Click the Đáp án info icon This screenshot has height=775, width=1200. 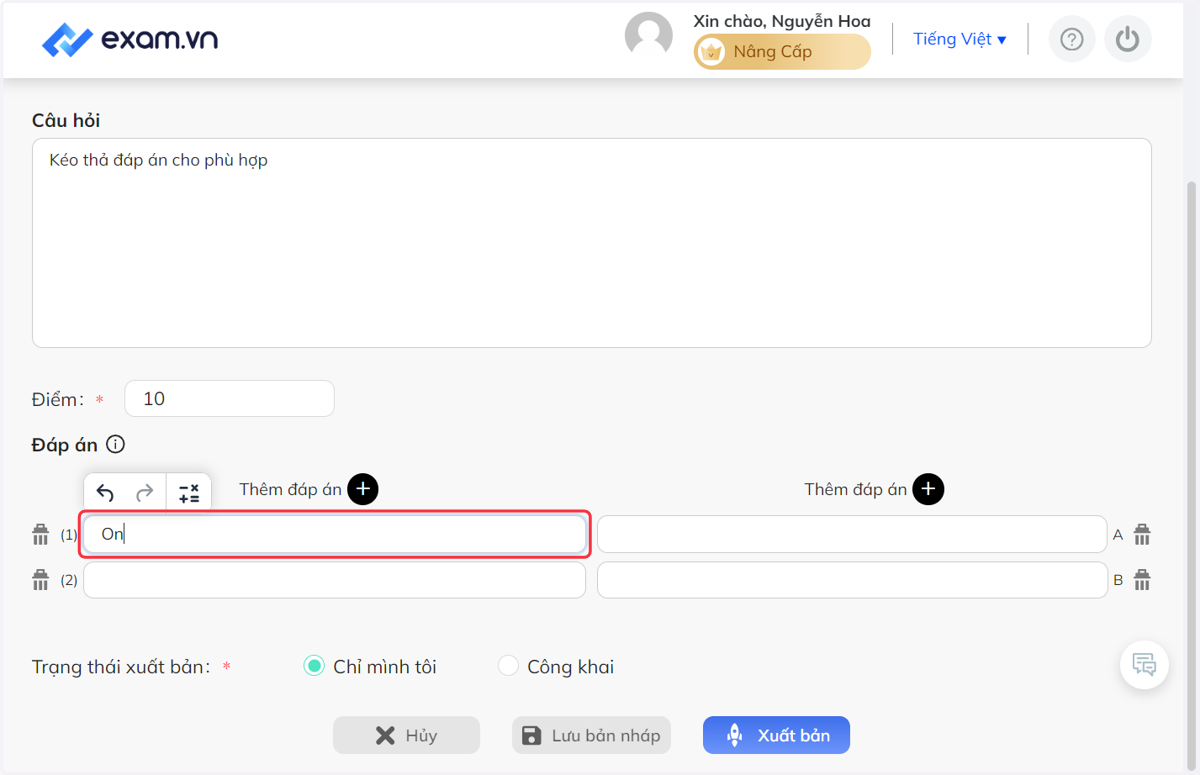coord(115,445)
